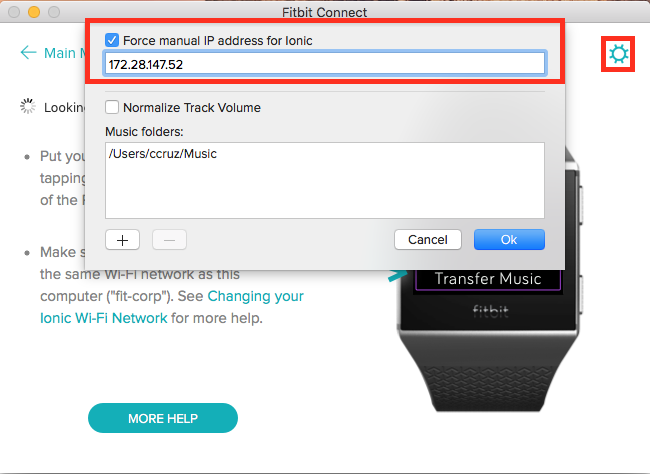Open the Changing your Ionic Wi-Fi Network link
The image size is (650, 474).
172,307
